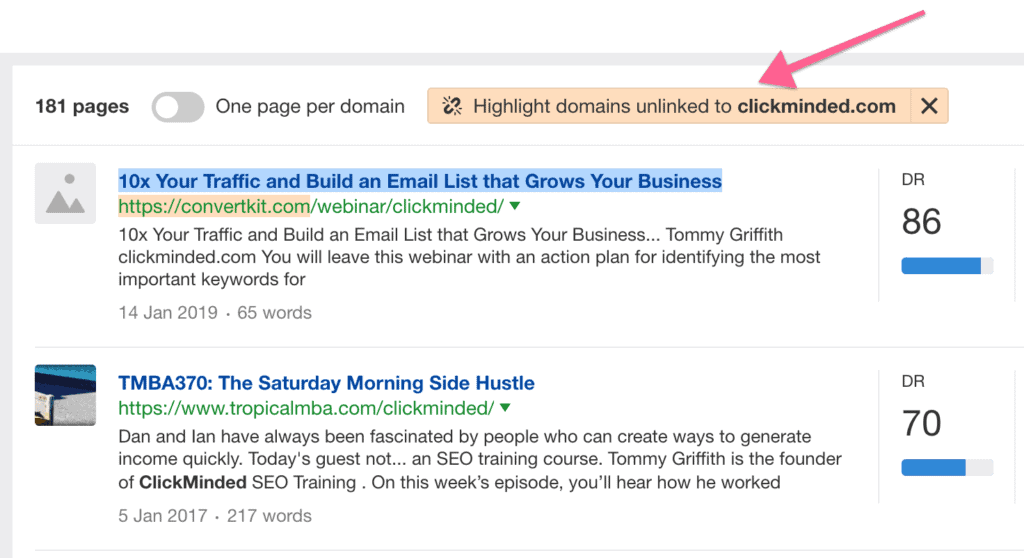Click the 14 Jan 2019 date text
This screenshot has width=1024, height=558.
click(x=168, y=313)
